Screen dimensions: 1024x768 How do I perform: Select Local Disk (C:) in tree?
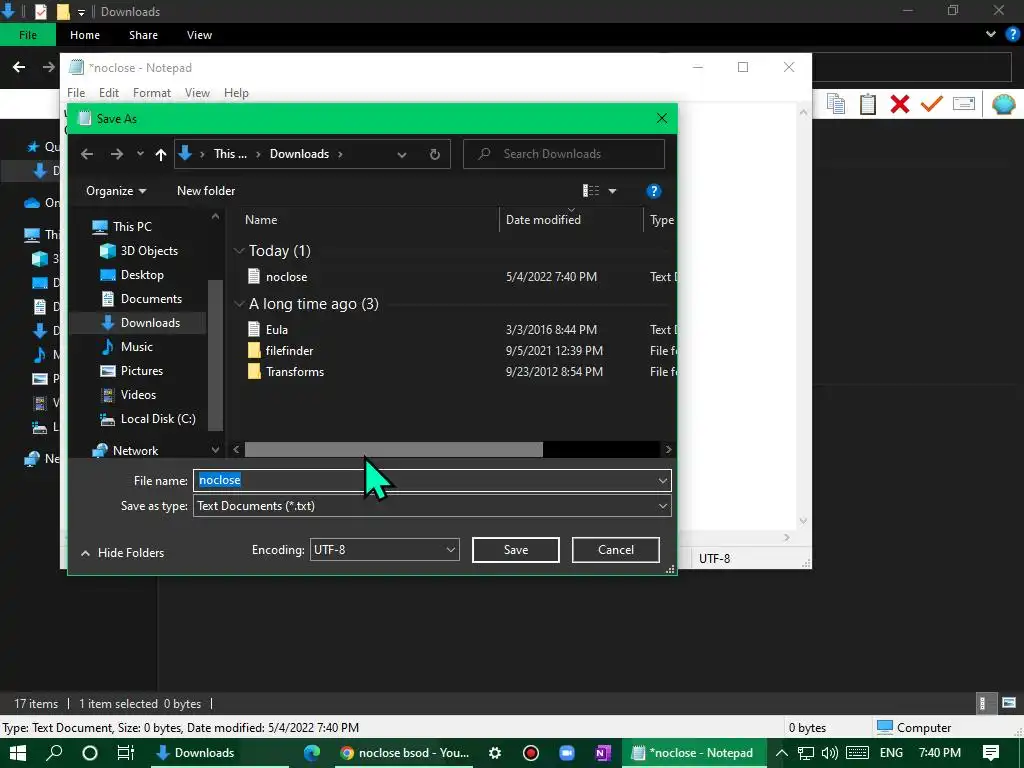[x=148, y=419]
